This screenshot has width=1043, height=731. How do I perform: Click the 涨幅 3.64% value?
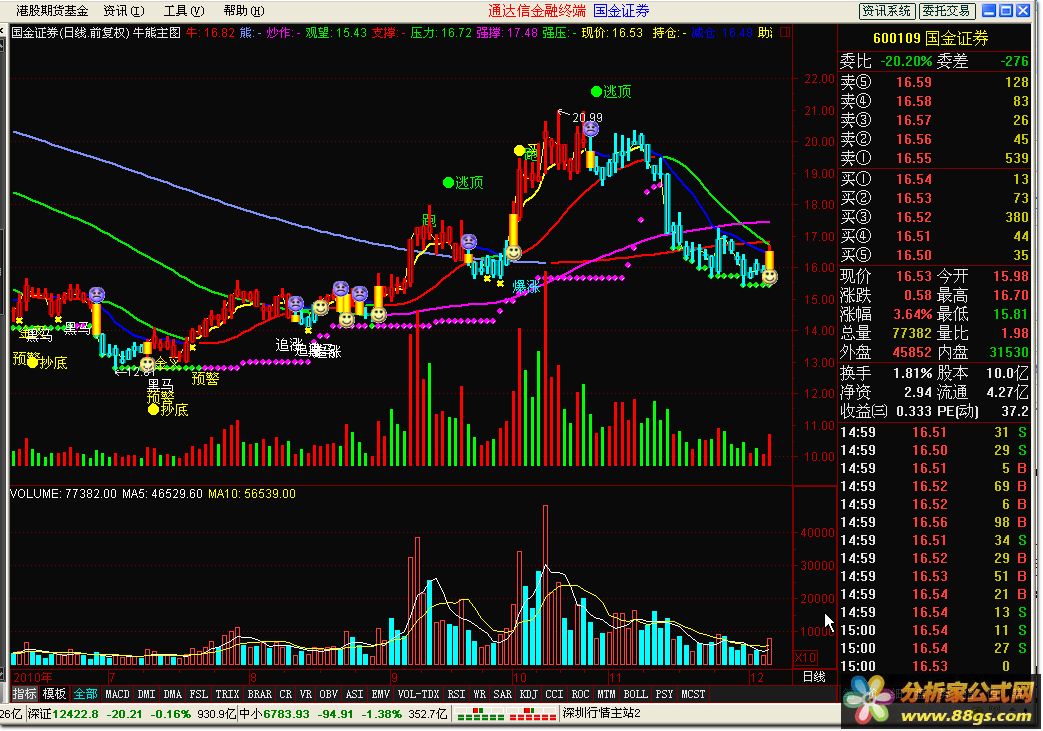[911, 314]
